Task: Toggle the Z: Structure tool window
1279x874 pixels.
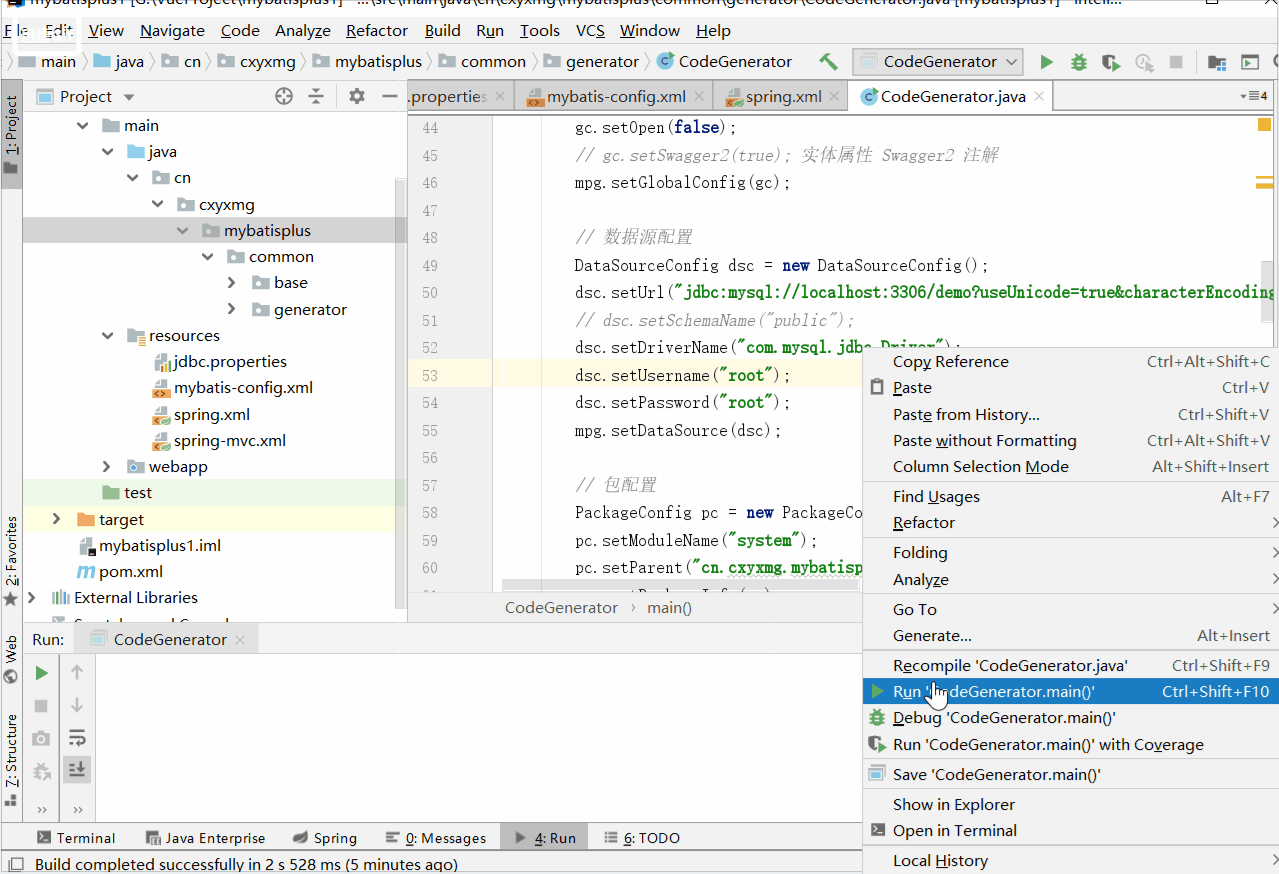Action: click(x=11, y=759)
